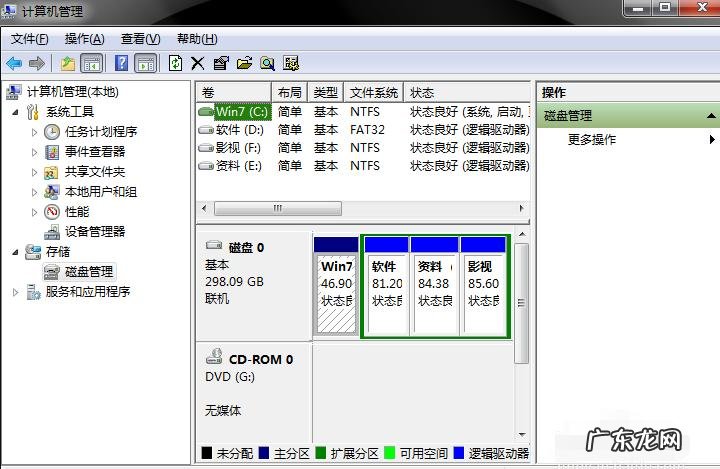720x469 pixels.
Task: Click the black X delete toolbar icon
Action: (197, 63)
